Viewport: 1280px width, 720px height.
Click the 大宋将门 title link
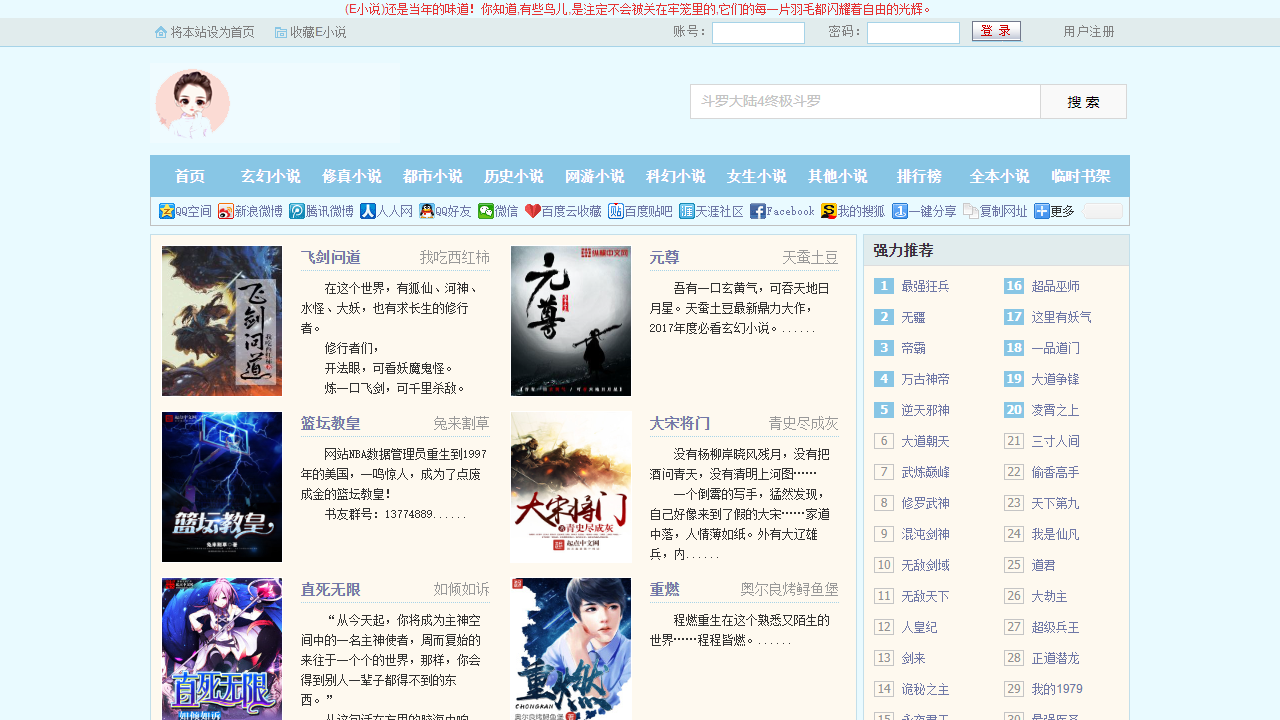[680, 423]
